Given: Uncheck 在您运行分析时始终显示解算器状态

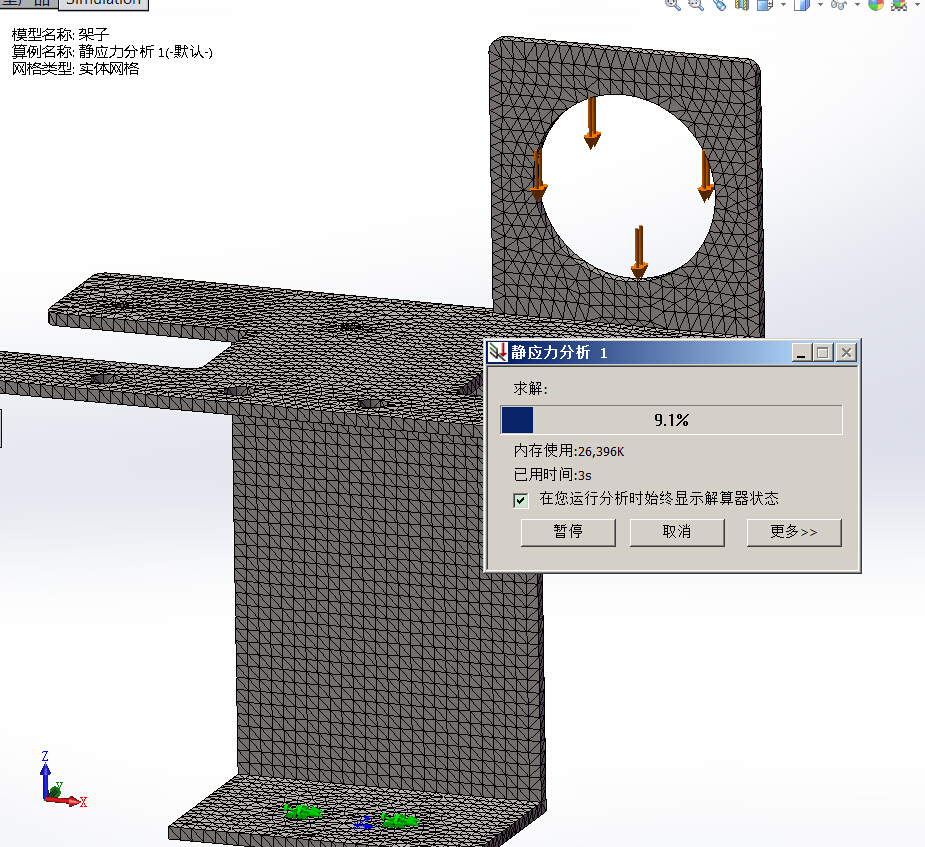Looking at the screenshot, I should pos(520,500).
